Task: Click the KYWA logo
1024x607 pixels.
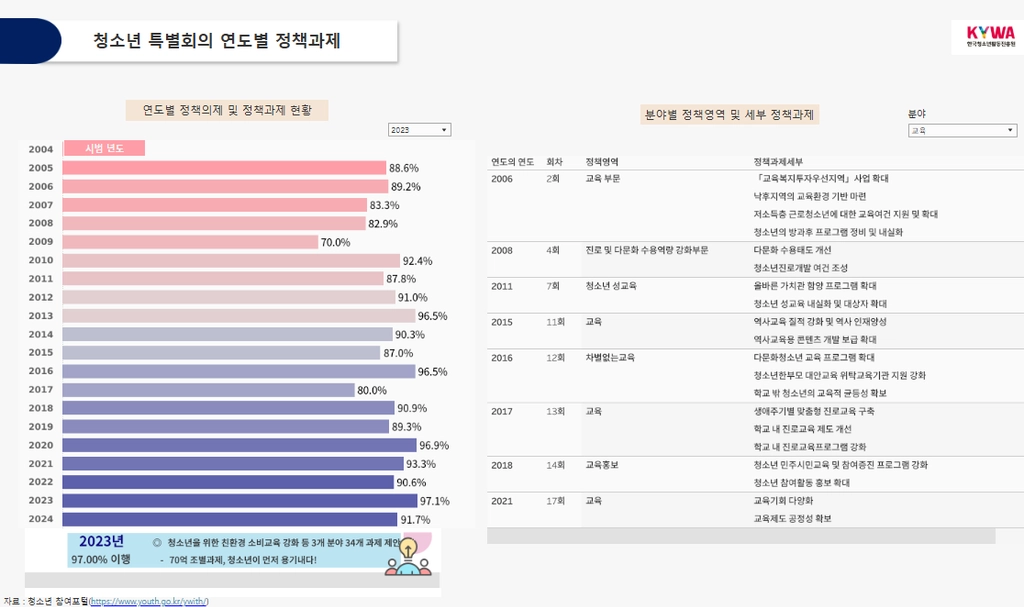Action: 991,37
